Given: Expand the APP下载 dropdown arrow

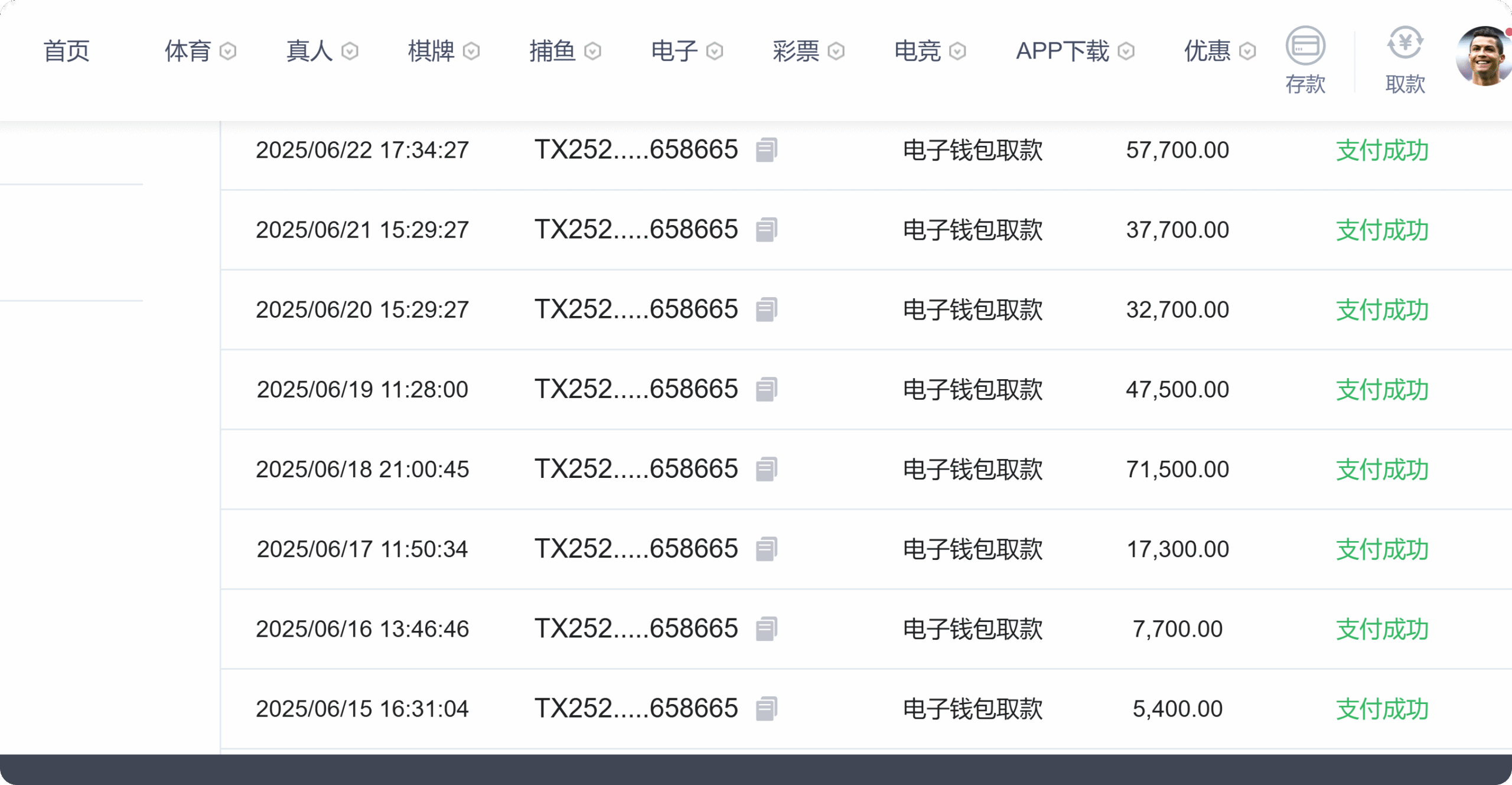Looking at the screenshot, I should 1126,51.
